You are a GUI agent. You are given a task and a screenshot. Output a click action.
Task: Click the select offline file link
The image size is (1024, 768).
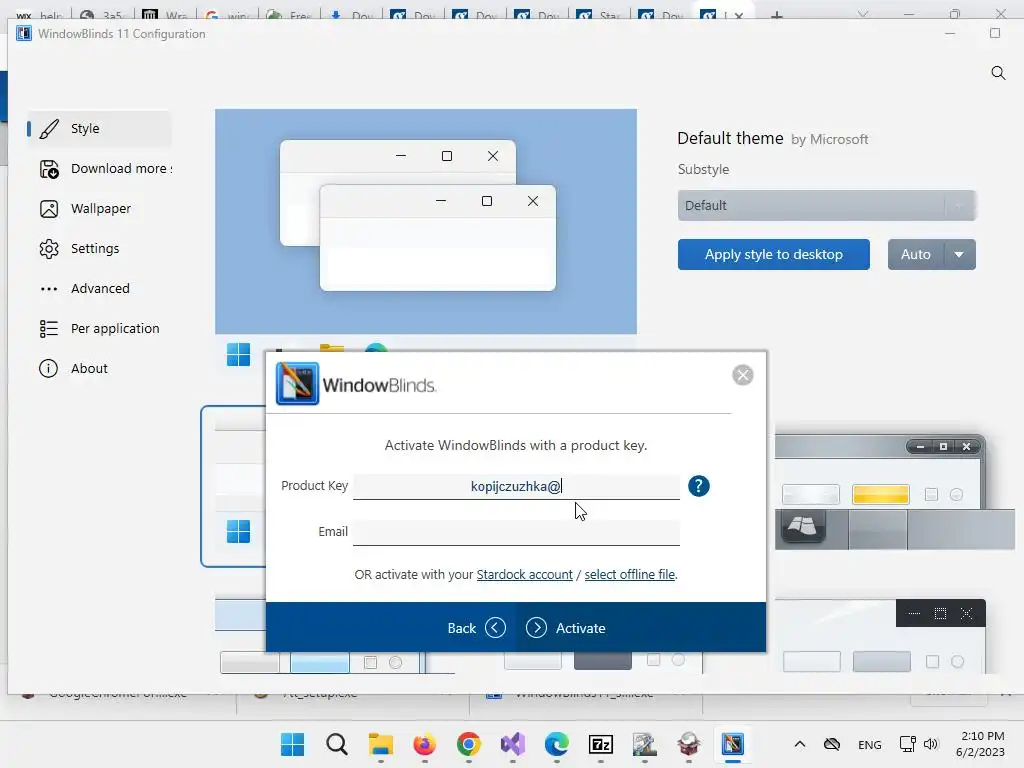coord(630,575)
